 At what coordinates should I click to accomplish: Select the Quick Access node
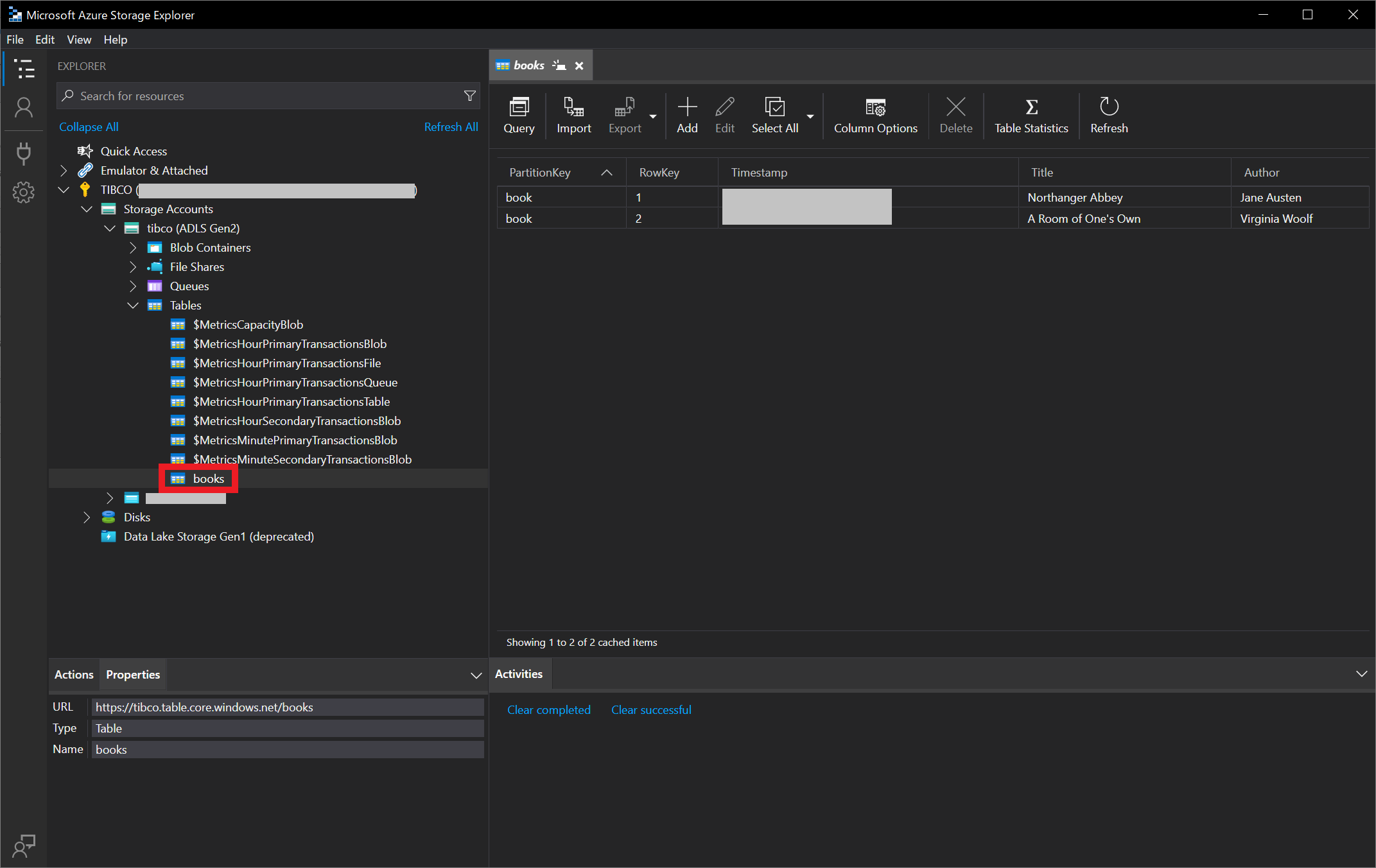click(x=134, y=151)
